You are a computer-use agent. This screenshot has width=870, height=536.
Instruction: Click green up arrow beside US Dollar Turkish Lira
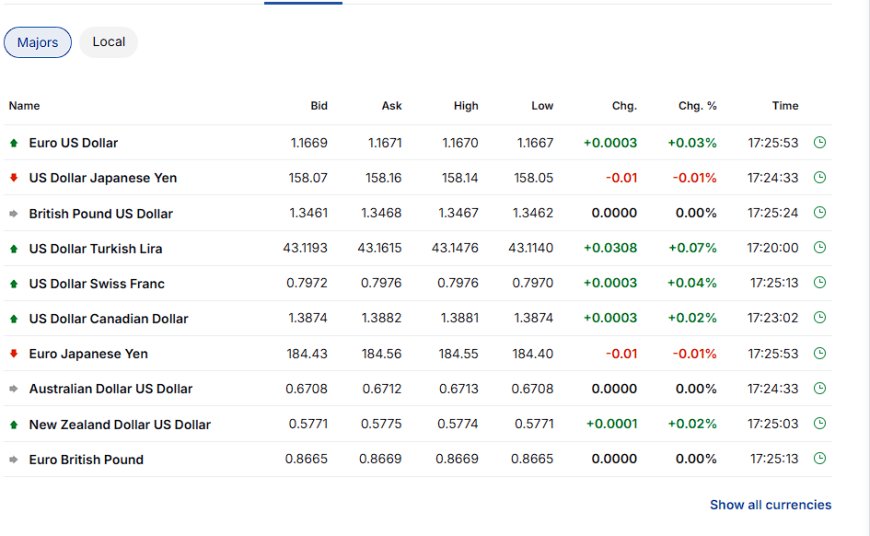pos(14,249)
